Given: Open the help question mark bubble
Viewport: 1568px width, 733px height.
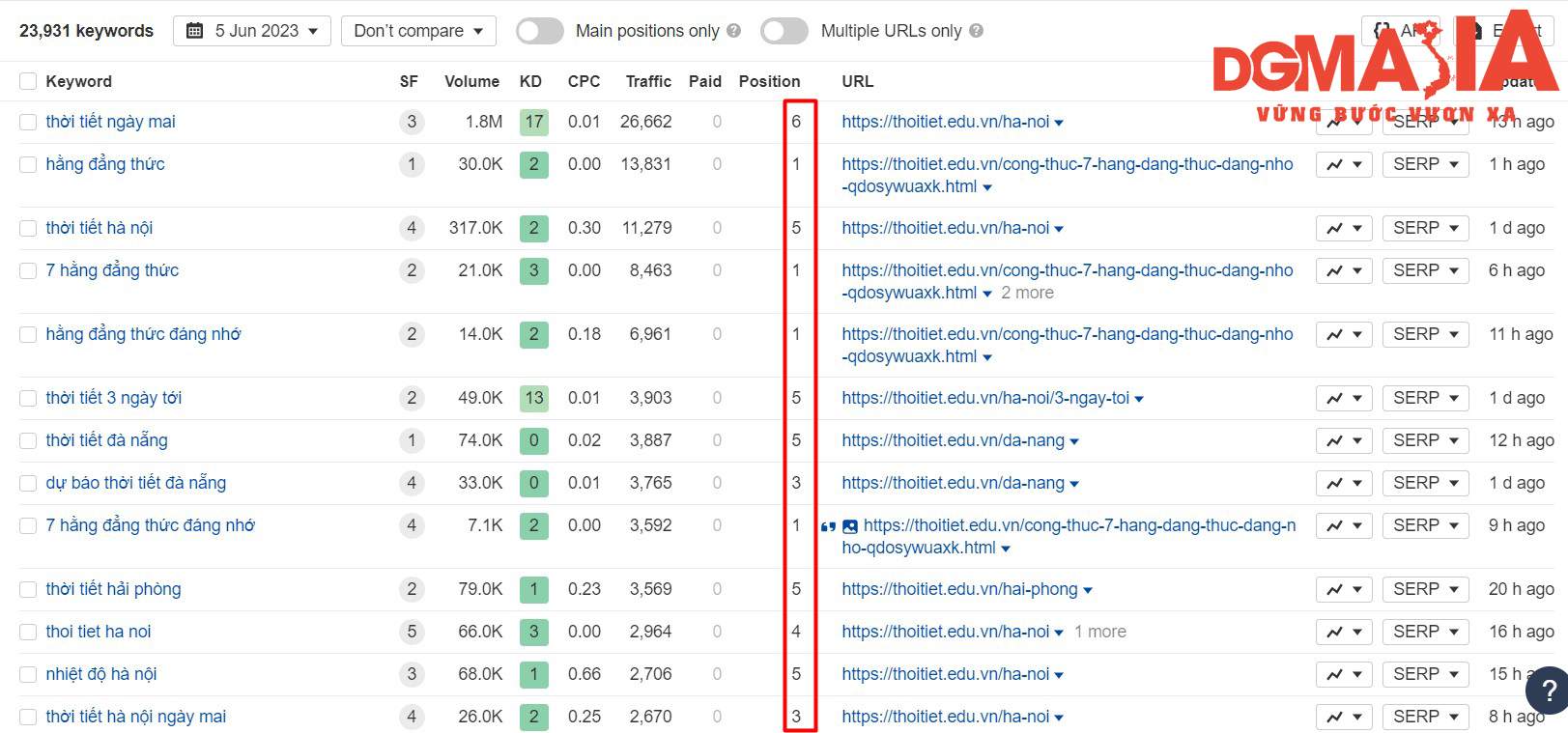Looking at the screenshot, I should click(x=1548, y=691).
